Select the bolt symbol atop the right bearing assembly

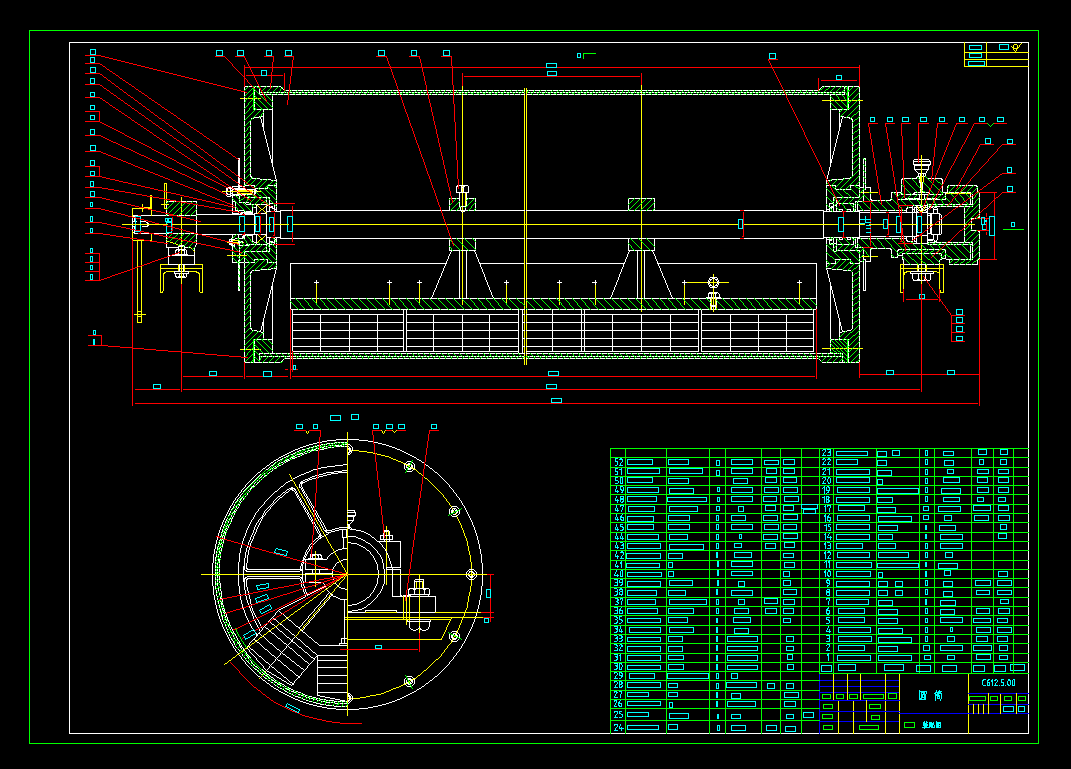pyautogui.click(x=922, y=165)
